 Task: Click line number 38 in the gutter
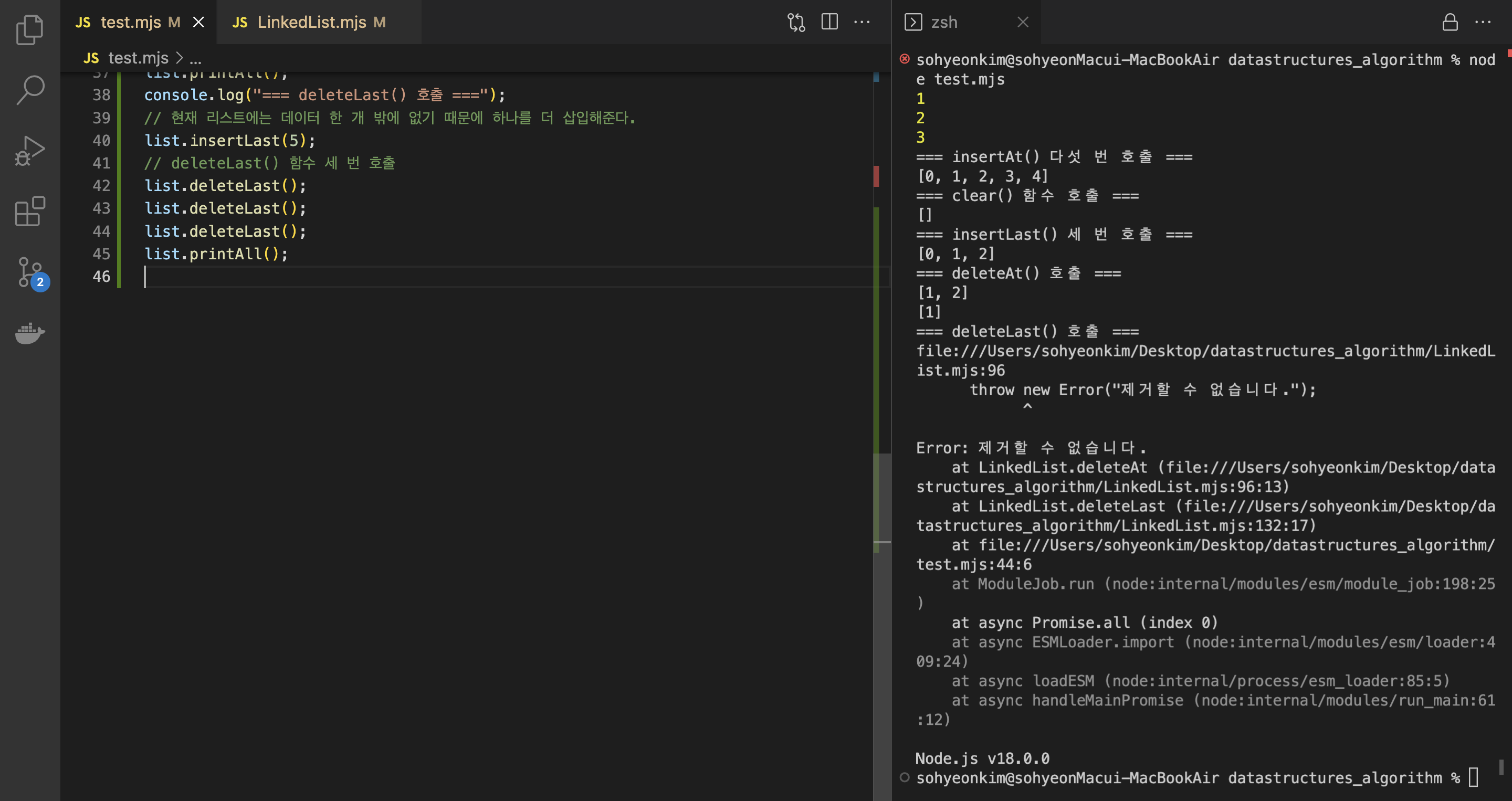click(101, 94)
